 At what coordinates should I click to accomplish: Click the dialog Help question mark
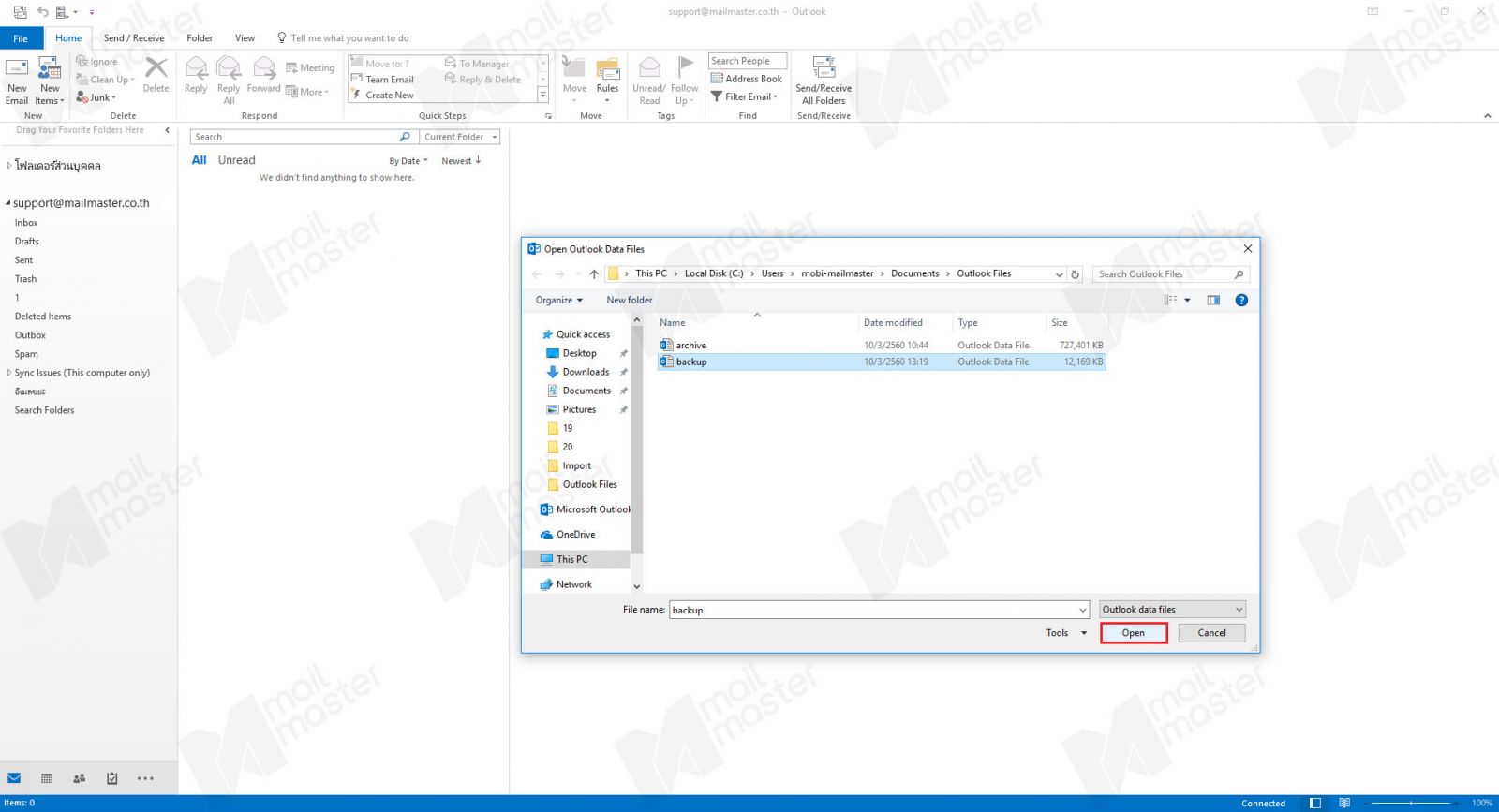1241,301
